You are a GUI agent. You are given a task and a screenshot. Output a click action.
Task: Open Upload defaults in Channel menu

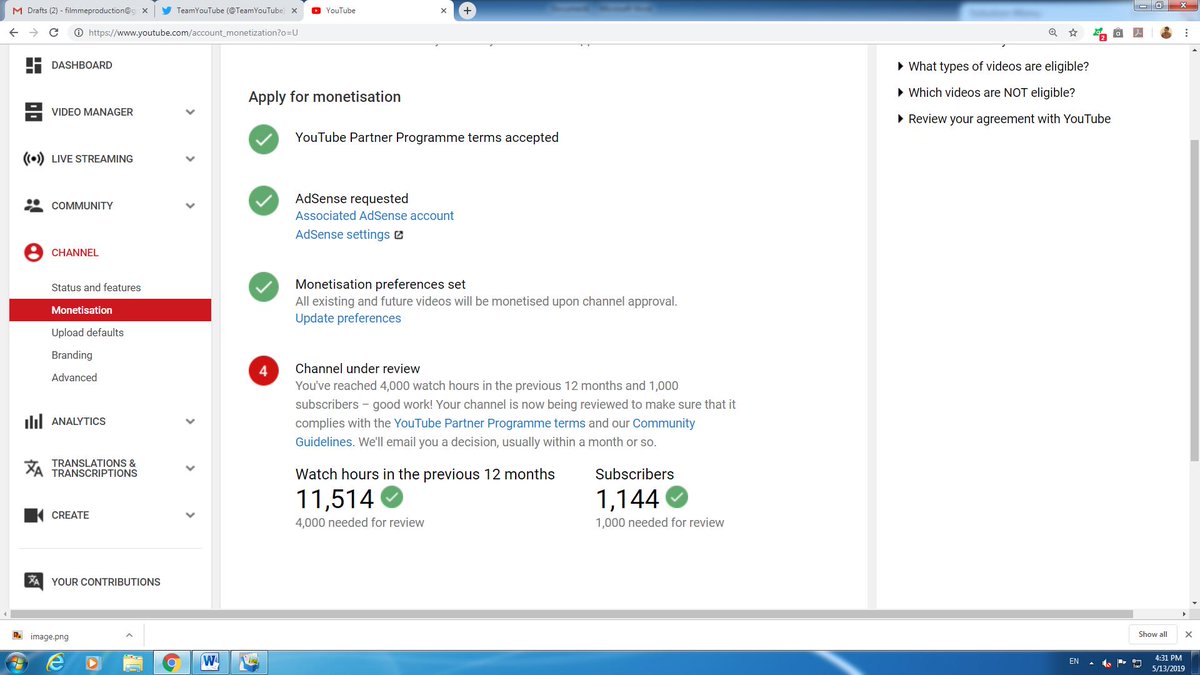click(88, 333)
